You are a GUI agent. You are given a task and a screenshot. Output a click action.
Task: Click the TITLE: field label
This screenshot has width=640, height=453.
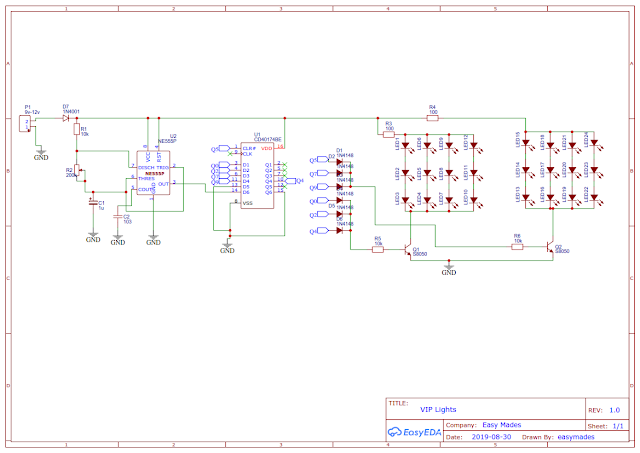[x=398, y=403]
